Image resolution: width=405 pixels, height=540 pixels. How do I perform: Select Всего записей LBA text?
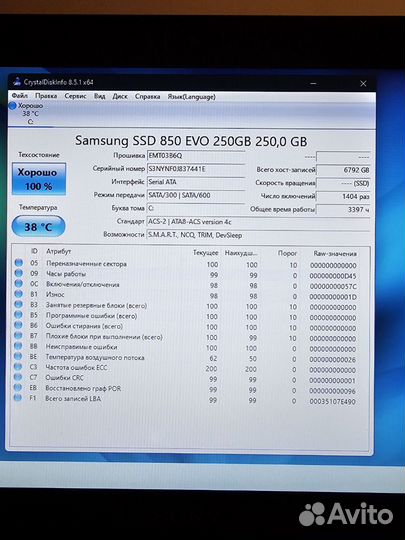click(73, 398)
